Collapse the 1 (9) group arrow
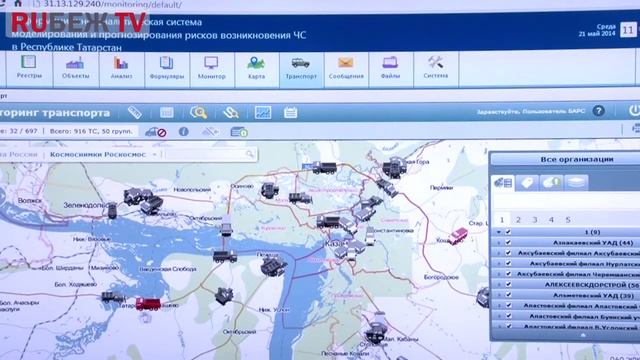Viewport: 640px width, 360px height. coord(499,232)
